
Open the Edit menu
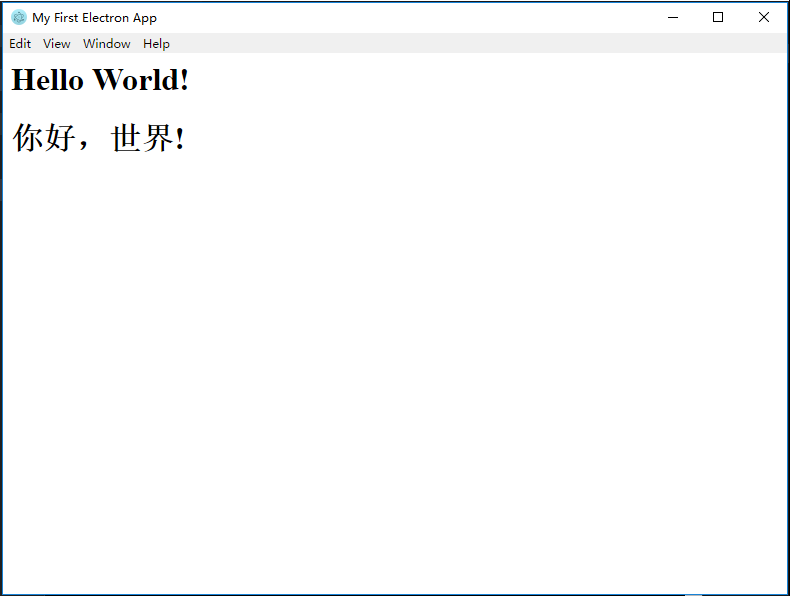point(20,44)
